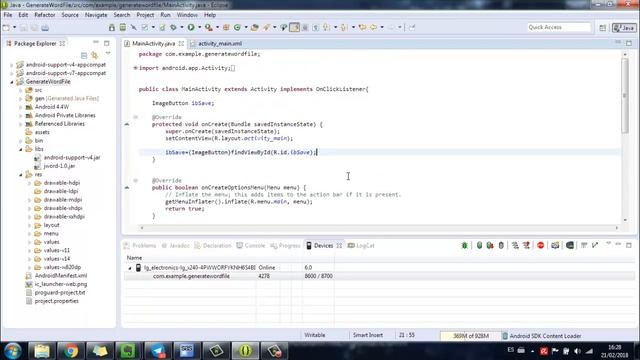Click the red Stop Process icon
Viewport: 640px width, 360px height.
(x=541, y=245)
